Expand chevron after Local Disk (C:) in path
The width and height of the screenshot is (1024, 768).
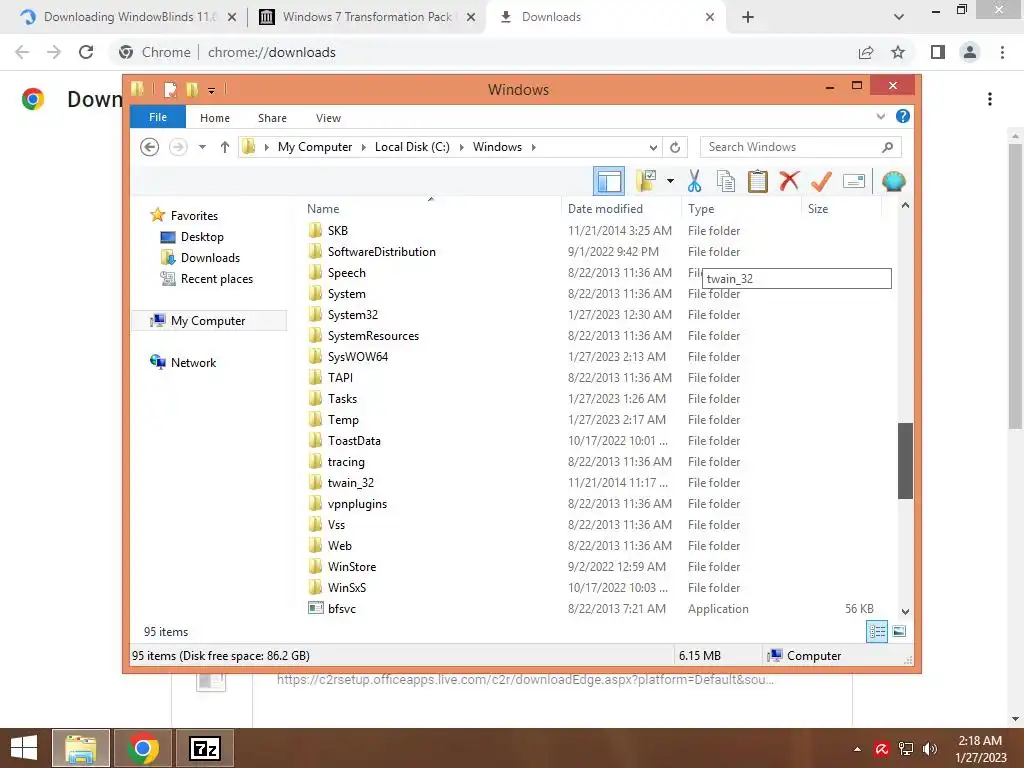tap(461, 147)
